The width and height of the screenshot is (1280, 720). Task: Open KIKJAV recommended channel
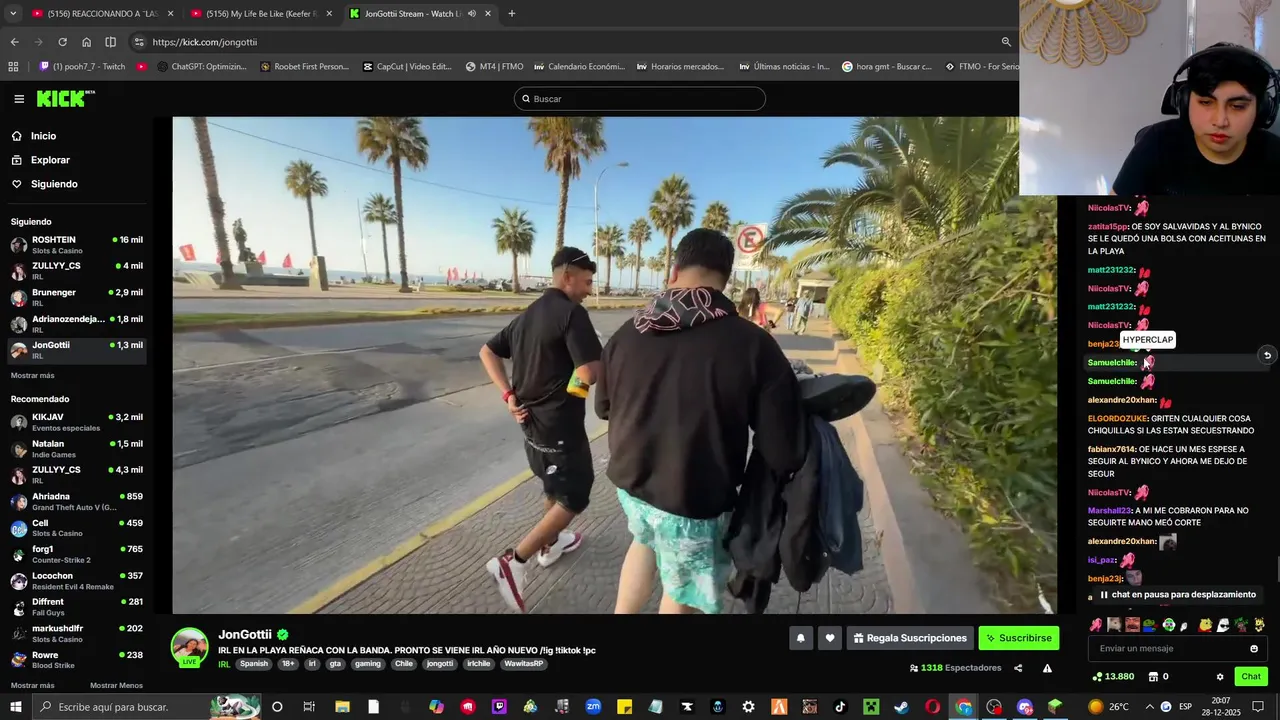click(76, 422)
